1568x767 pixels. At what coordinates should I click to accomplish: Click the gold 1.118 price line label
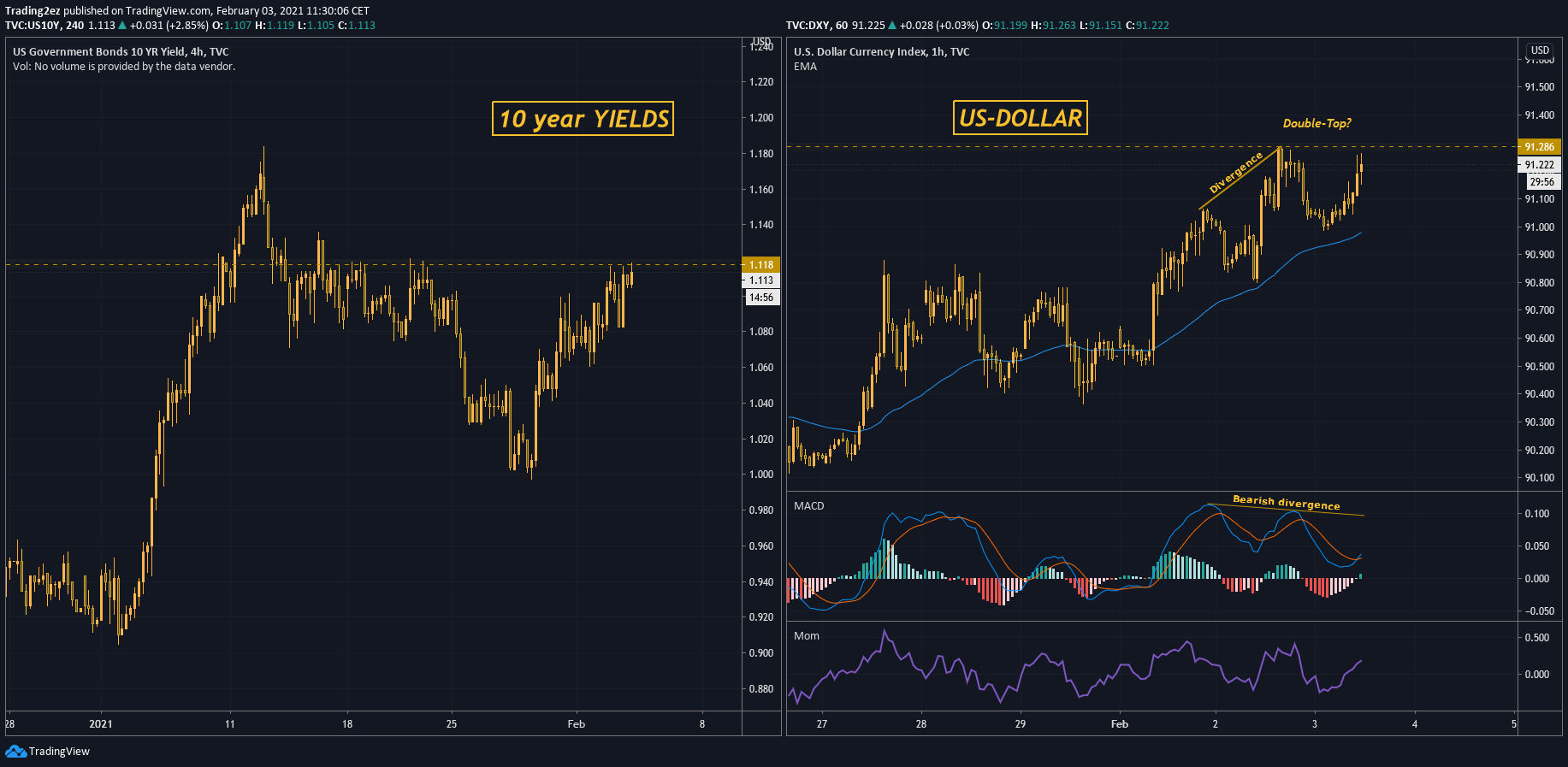tap(760, 265)
